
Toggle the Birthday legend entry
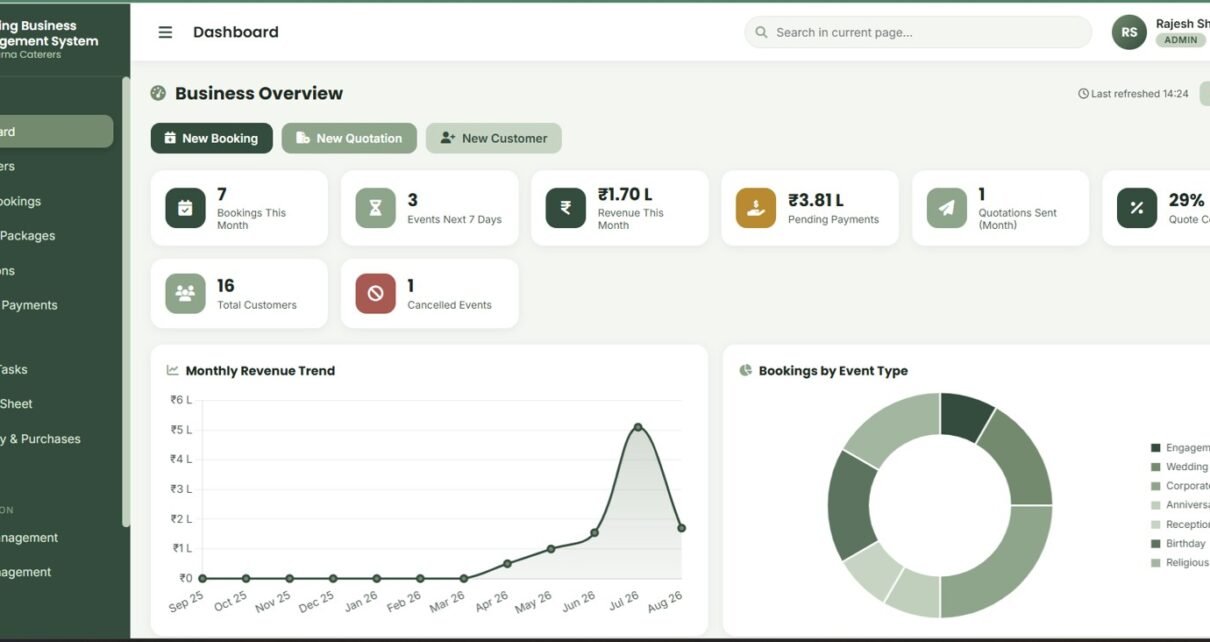(1180, 544)
